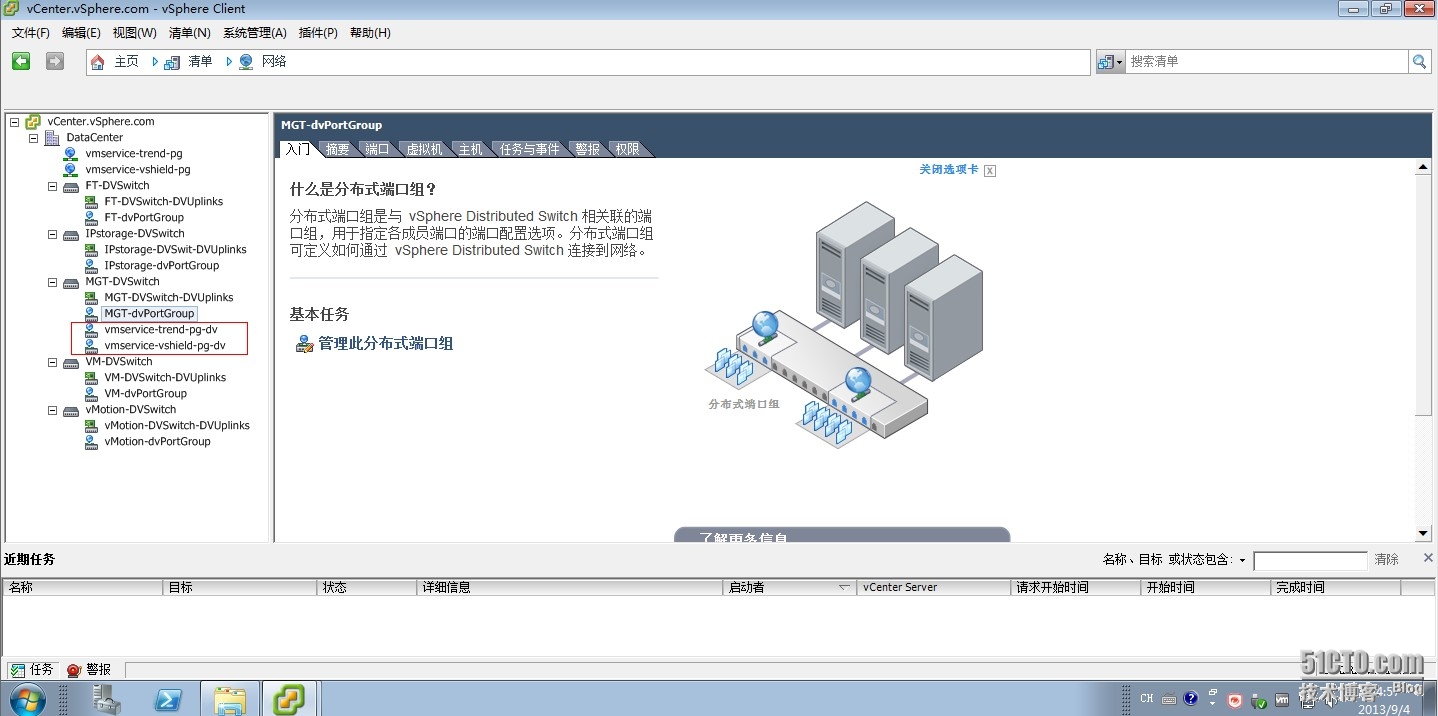1438x716 pixels.
Task: Click the network (网络) breadcrumb icon
Action: pyautogui.click(x=246, y=62)
